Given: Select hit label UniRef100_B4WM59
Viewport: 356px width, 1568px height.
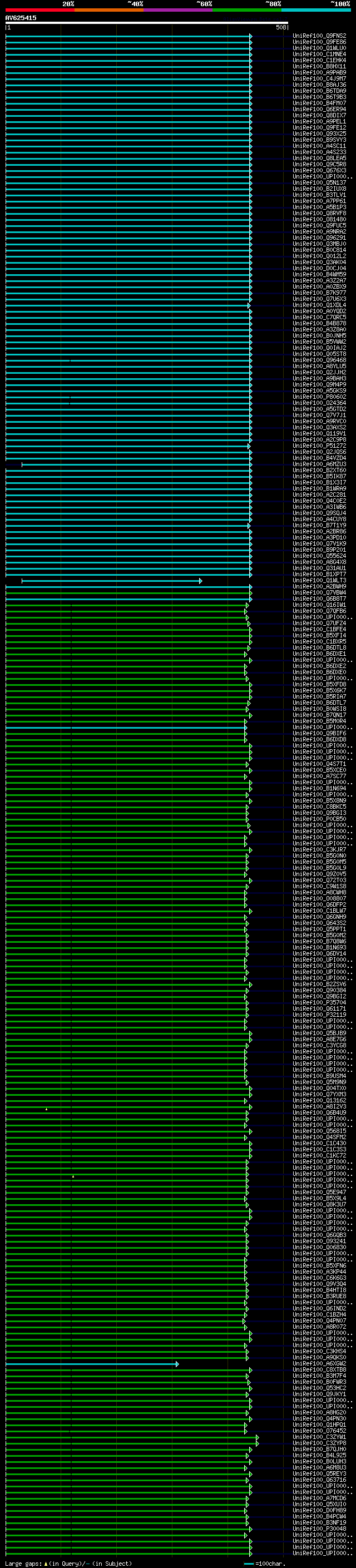Looking at the screenshot, I should (x=319, y=274).
